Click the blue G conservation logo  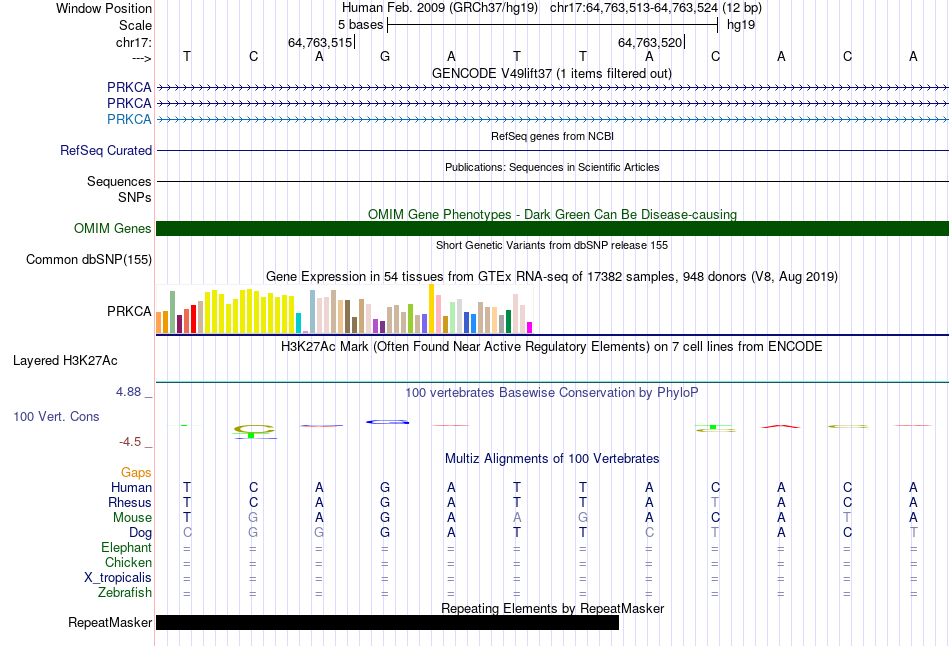pos(387,422)
